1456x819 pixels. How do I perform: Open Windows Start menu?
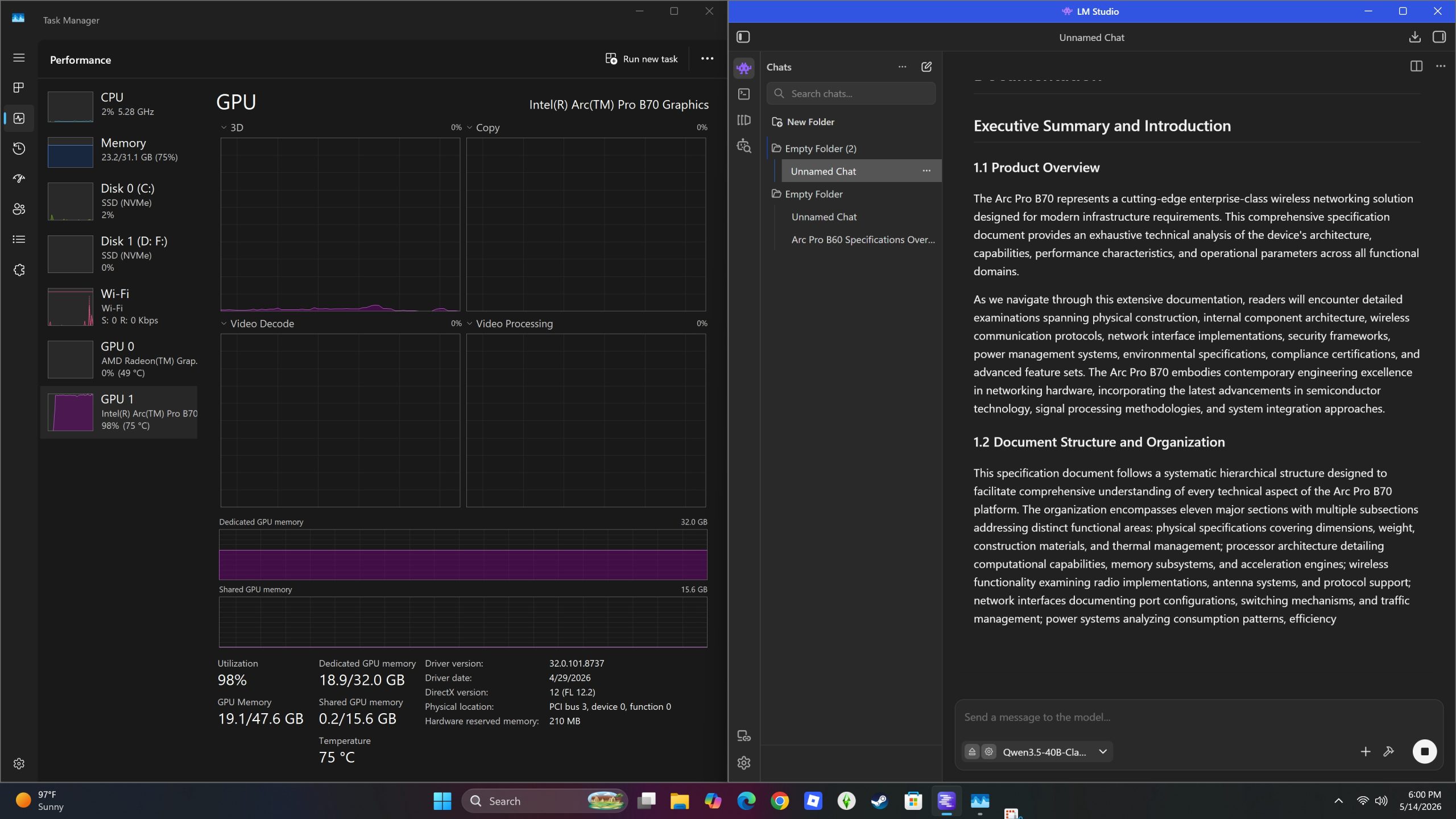click(x=442, y=801)
